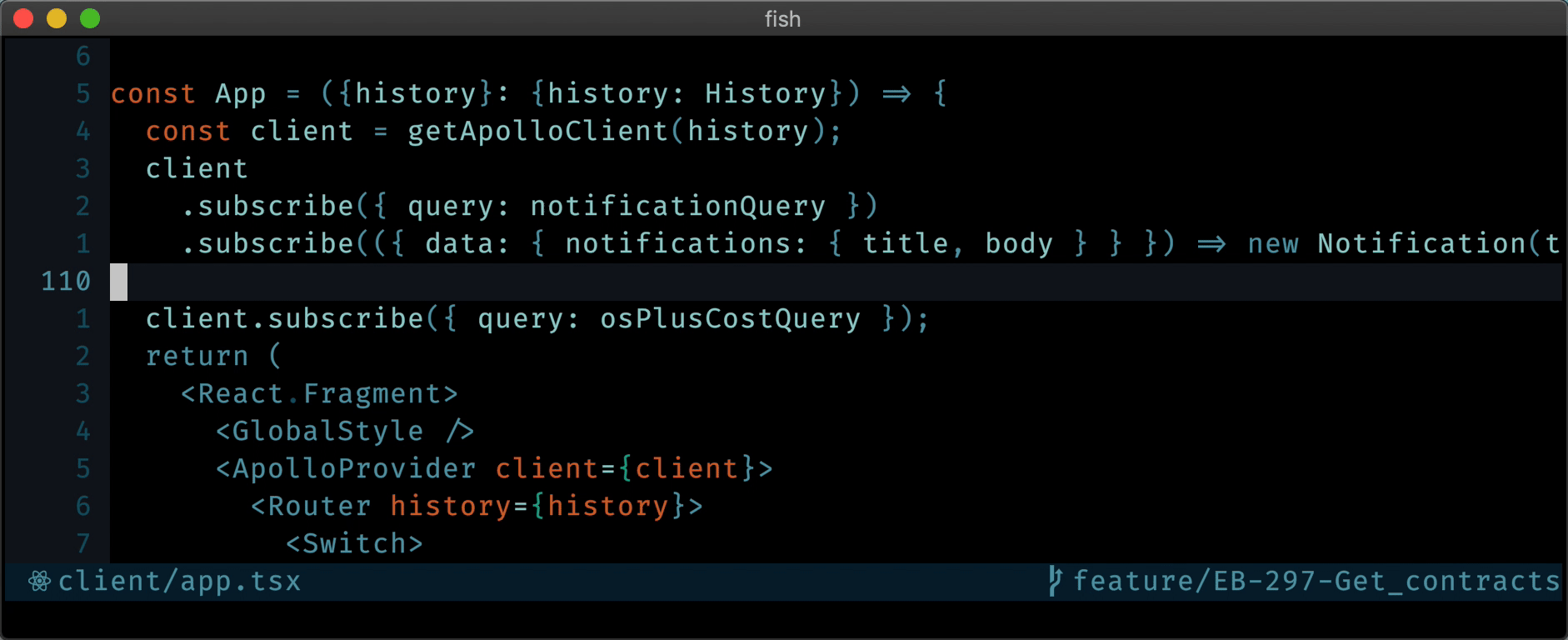
Task: Click the yellow minimize window button
Action: [x=57, y=18]
